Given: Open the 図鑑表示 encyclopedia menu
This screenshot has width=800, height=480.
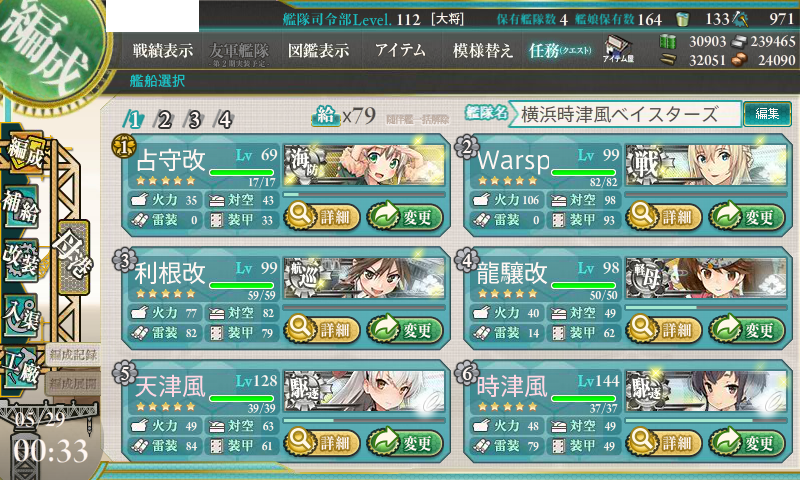Looking at the screenshot, I should coord(318,50).
